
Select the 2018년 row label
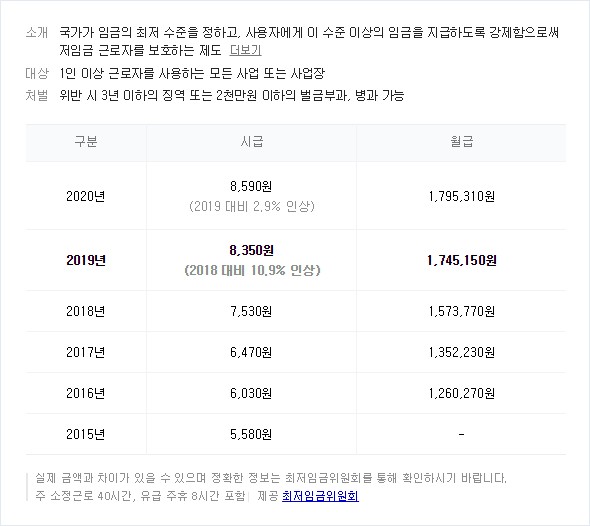click(x=85, y=311)
